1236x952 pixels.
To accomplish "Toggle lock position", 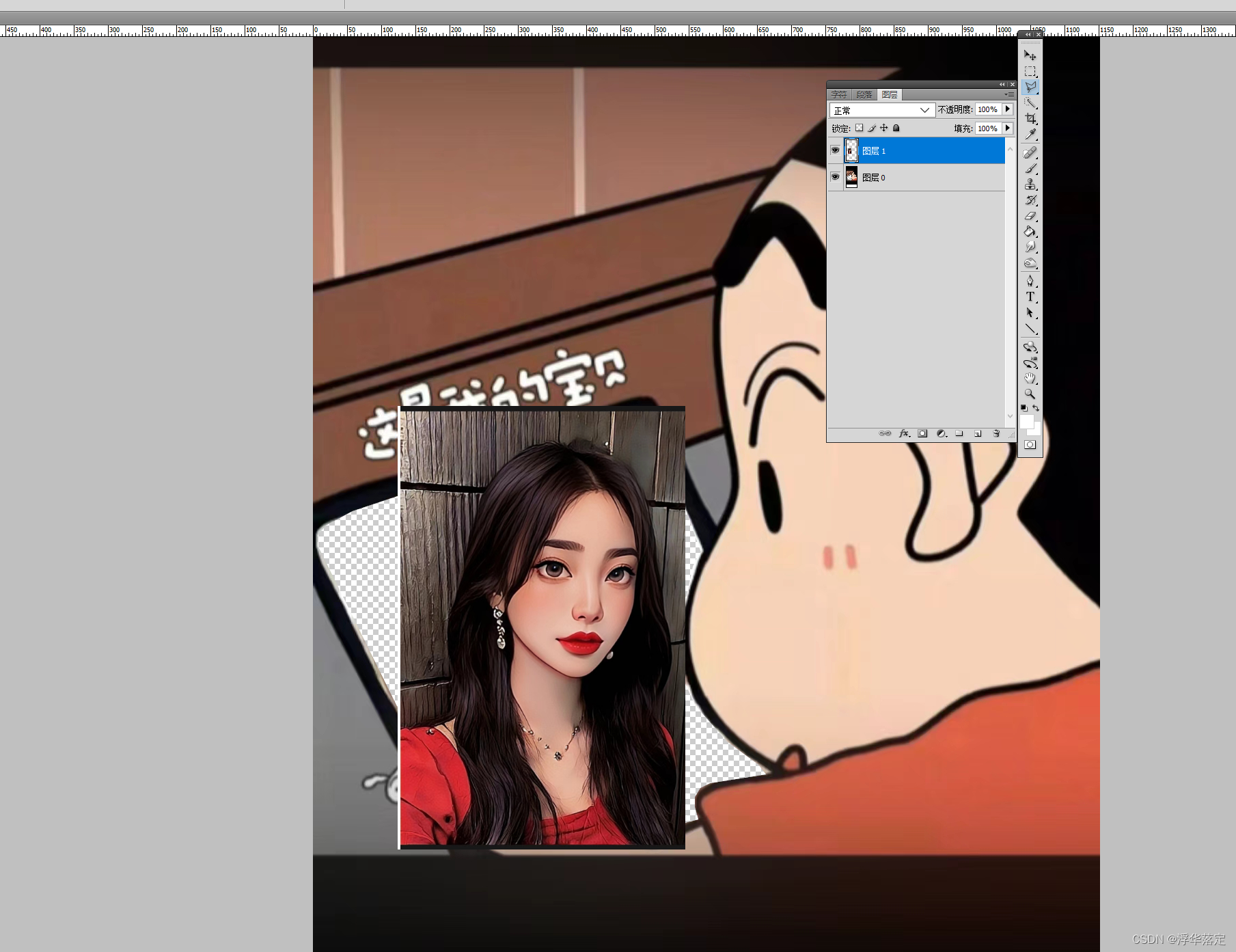I will pyautogui.click(x=884, y=128).
